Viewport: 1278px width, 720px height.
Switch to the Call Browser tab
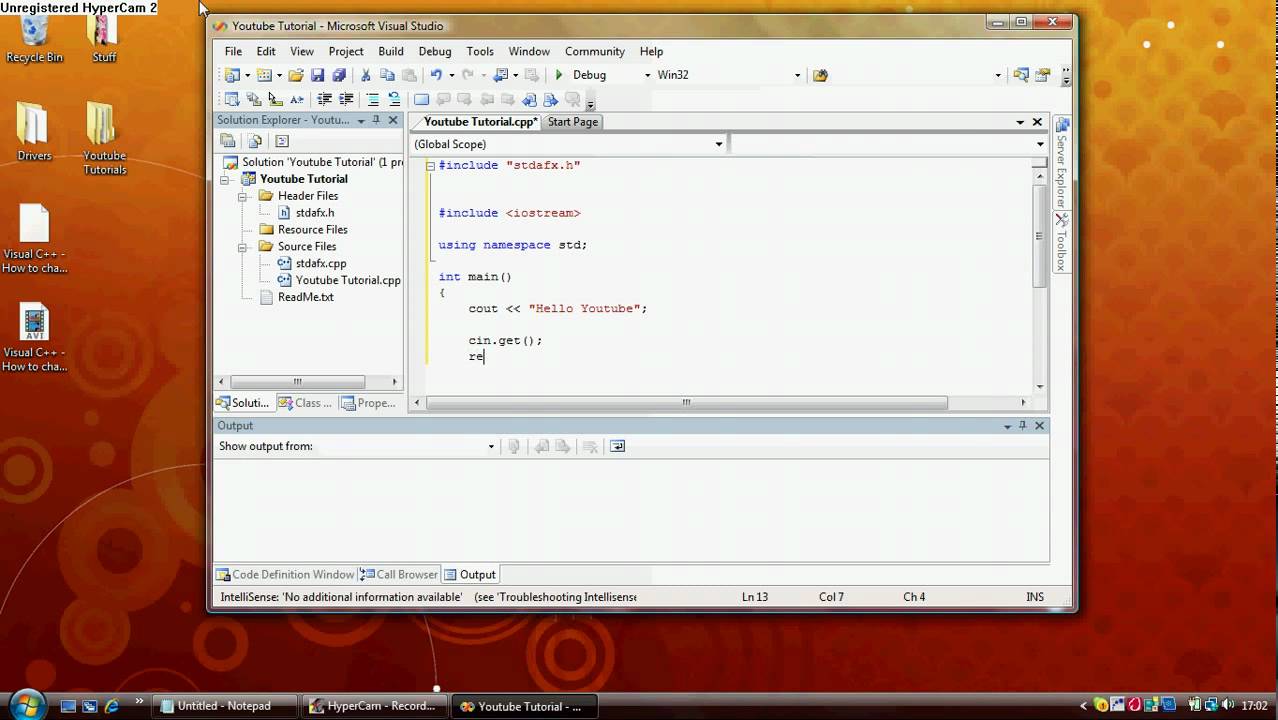coord(399,575)
